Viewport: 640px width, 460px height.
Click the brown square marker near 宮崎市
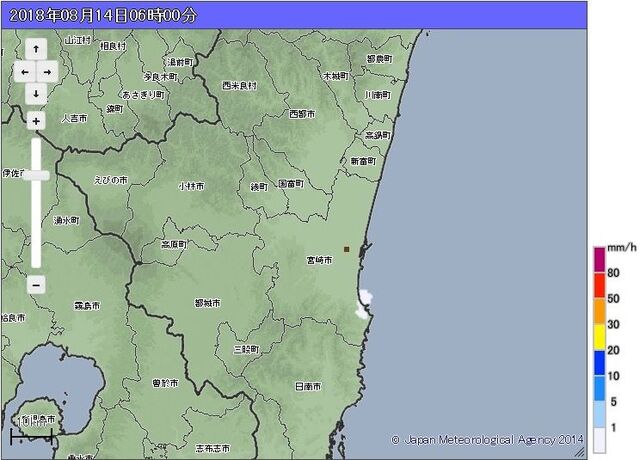[347, 249]
